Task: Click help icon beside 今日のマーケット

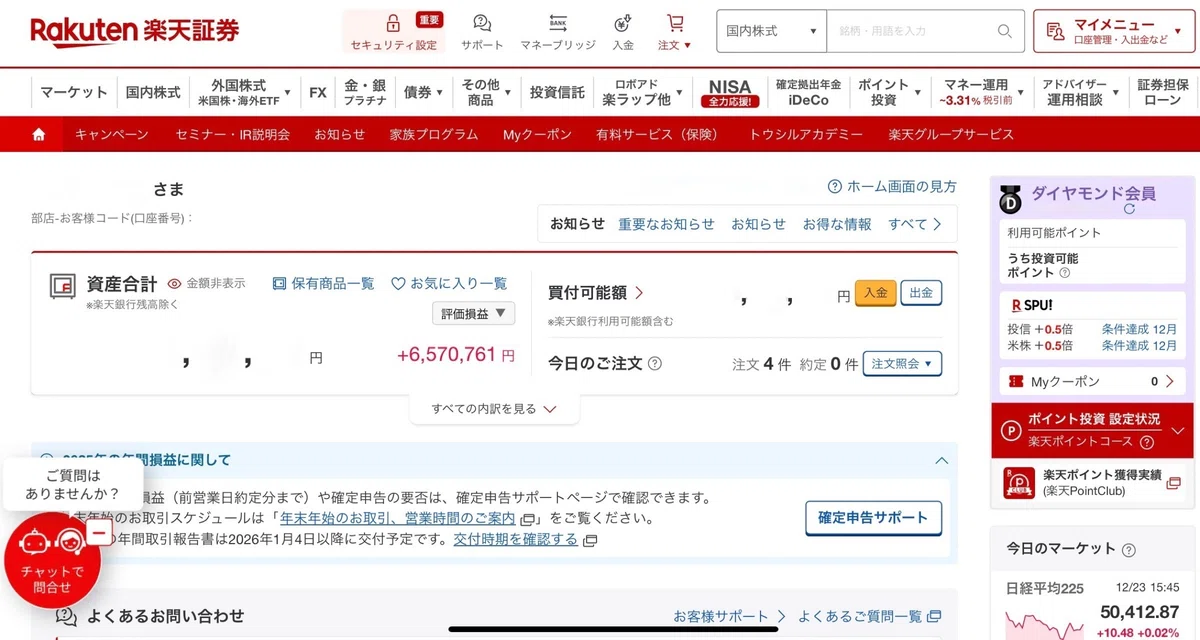Action: (1129, 550)
